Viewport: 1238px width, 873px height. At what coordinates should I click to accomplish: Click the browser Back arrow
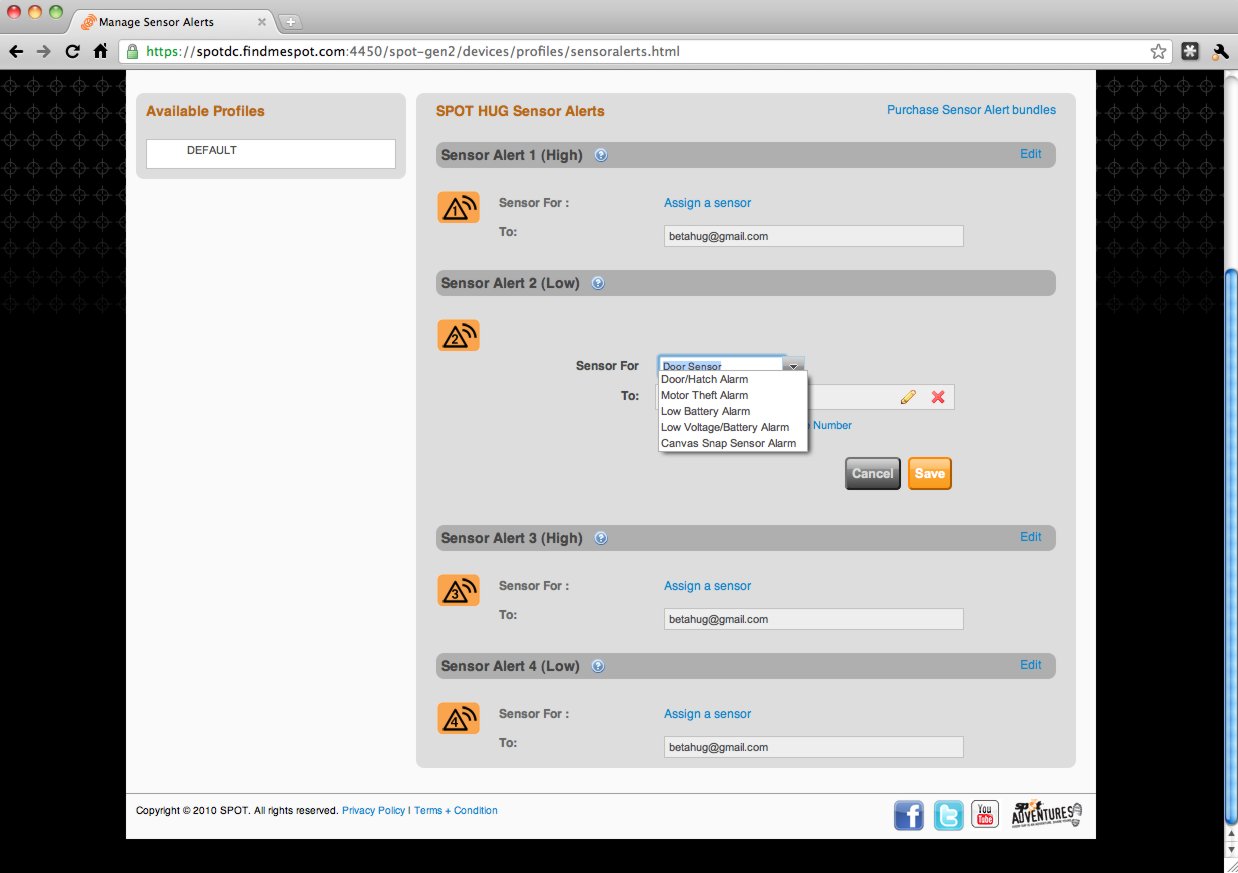click(x=16, y=51)
